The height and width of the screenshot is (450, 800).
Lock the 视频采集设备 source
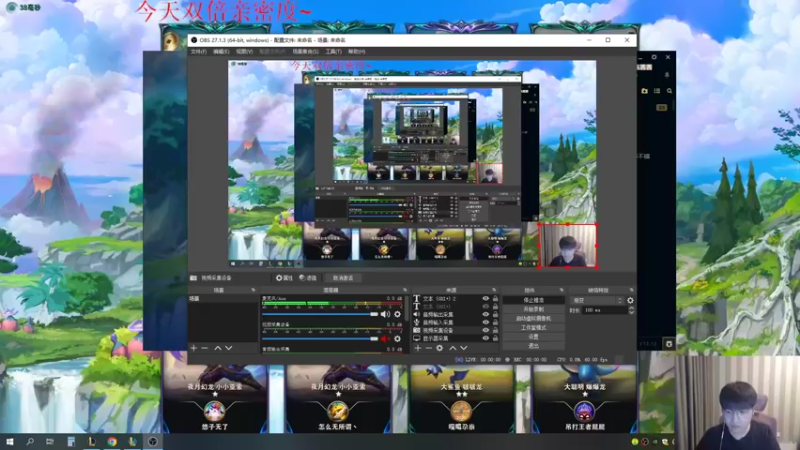[495, 330]
